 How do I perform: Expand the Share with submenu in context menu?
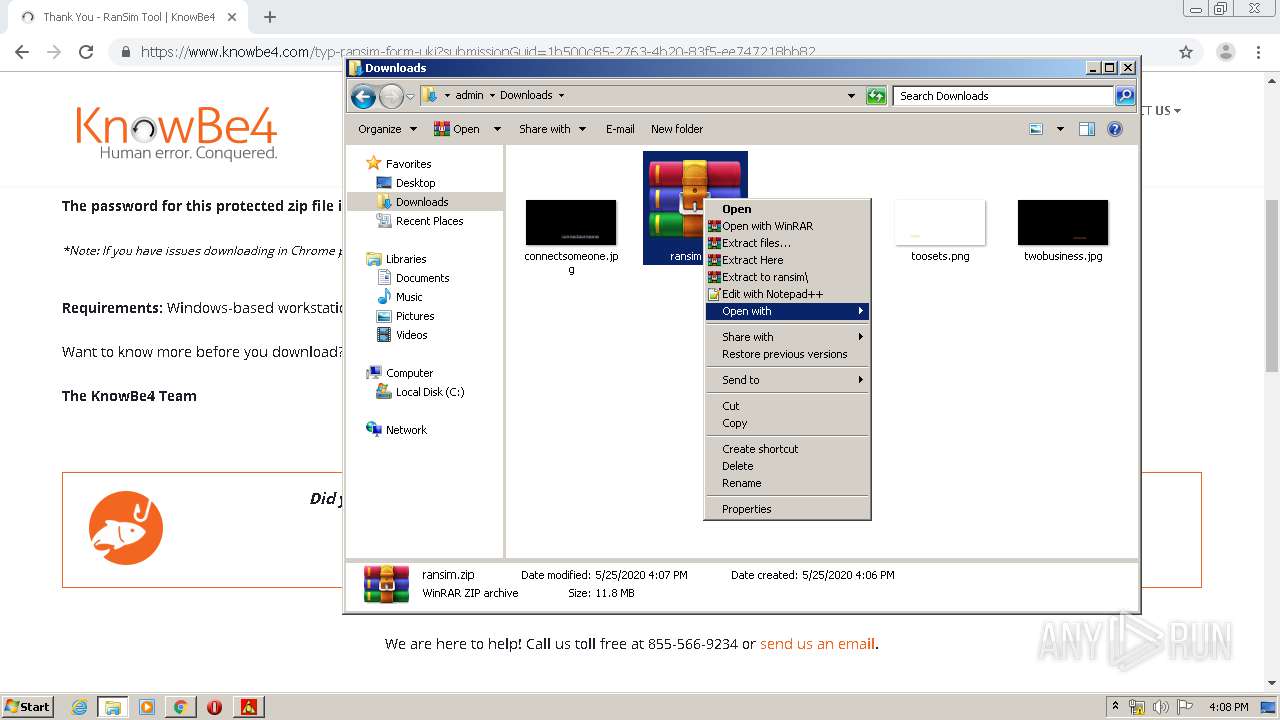click(787, 337)
